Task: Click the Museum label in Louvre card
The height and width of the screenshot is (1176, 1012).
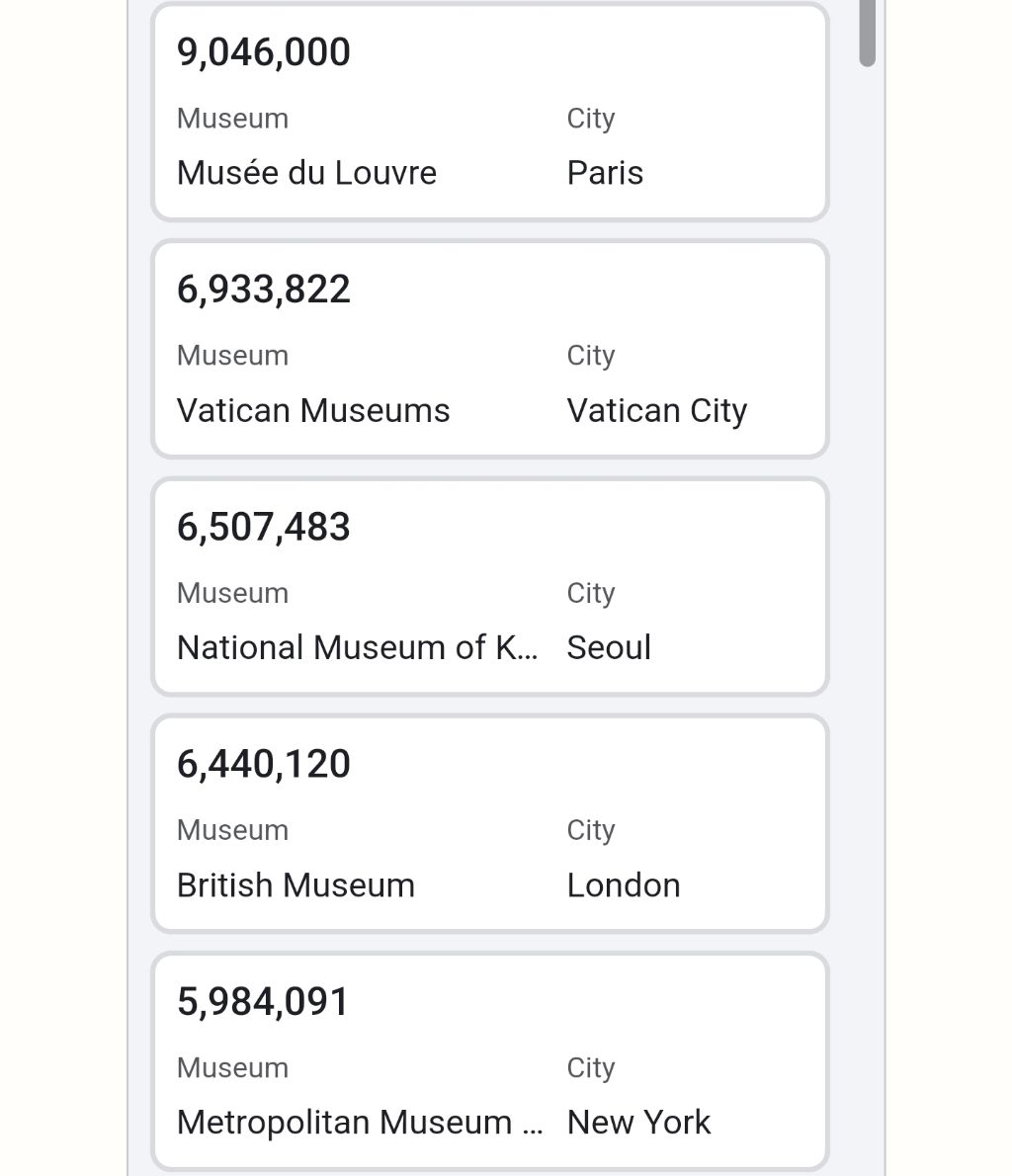Action: [232, 119]
